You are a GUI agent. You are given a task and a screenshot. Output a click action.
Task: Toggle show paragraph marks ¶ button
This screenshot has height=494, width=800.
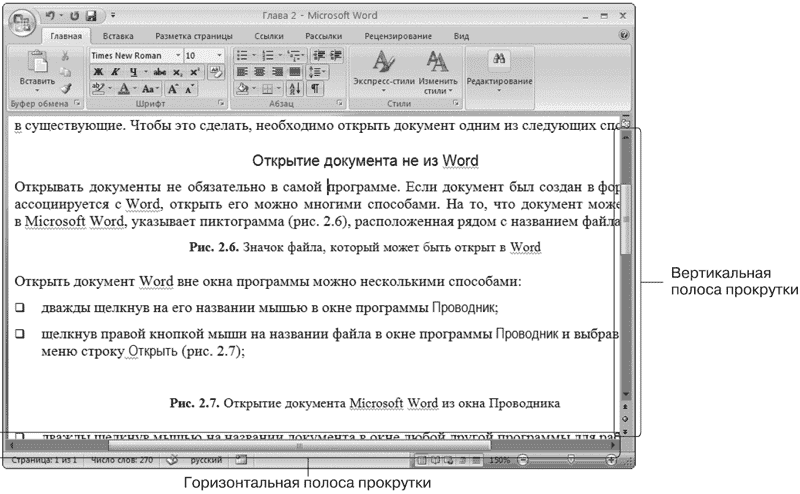tap(315, 89)
